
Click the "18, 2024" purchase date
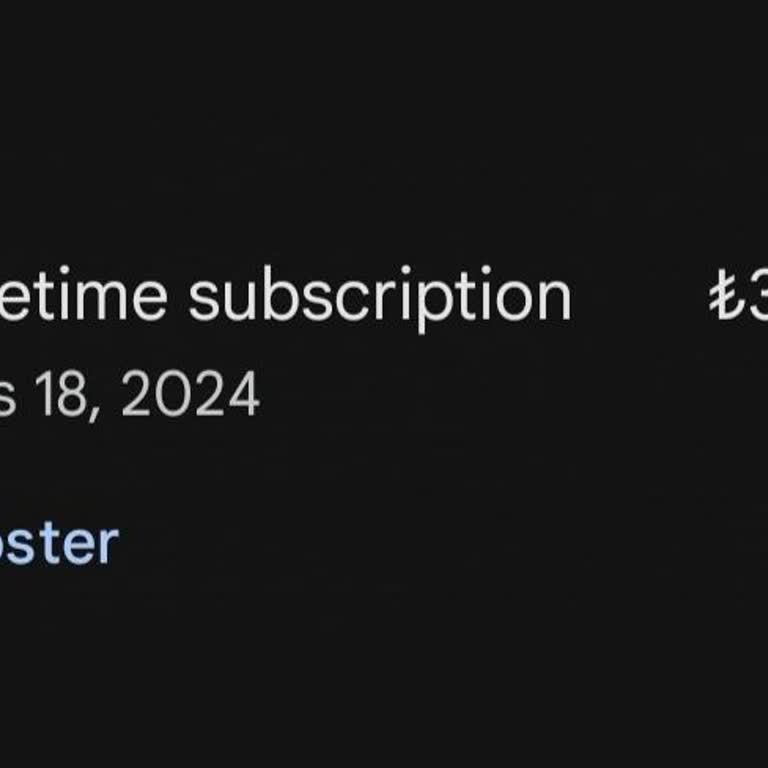click(x=130, y=396)
